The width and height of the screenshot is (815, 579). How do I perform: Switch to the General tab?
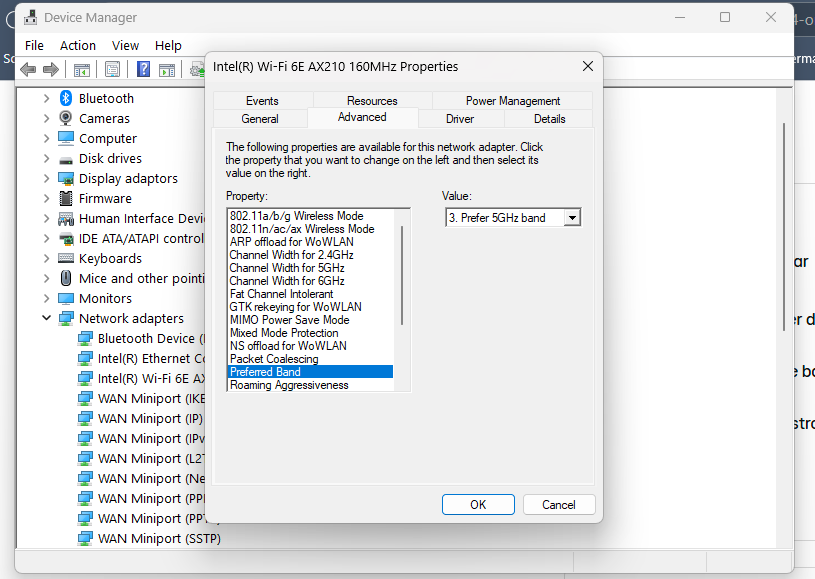[260, 119]
